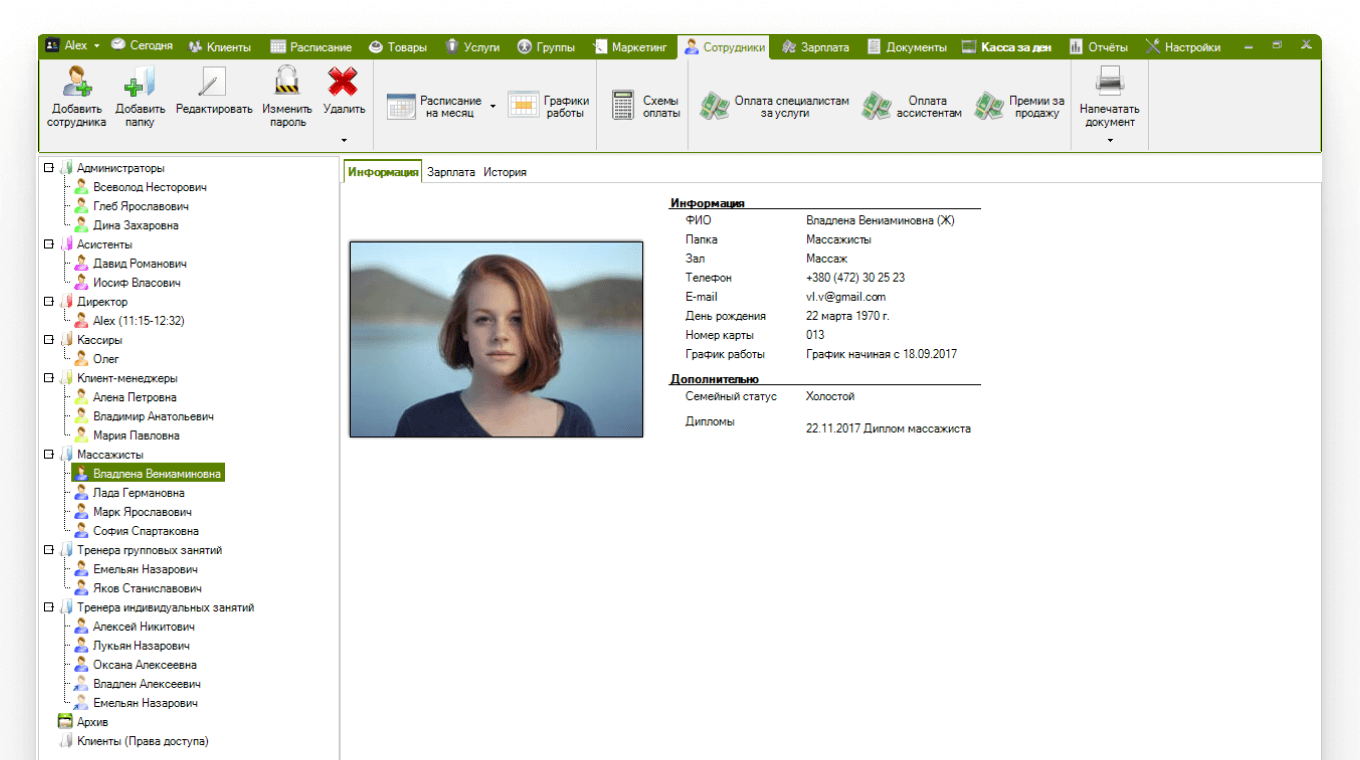
Task: Click the red Delete (Удалить) cross icon
Action: click(343, 82)
